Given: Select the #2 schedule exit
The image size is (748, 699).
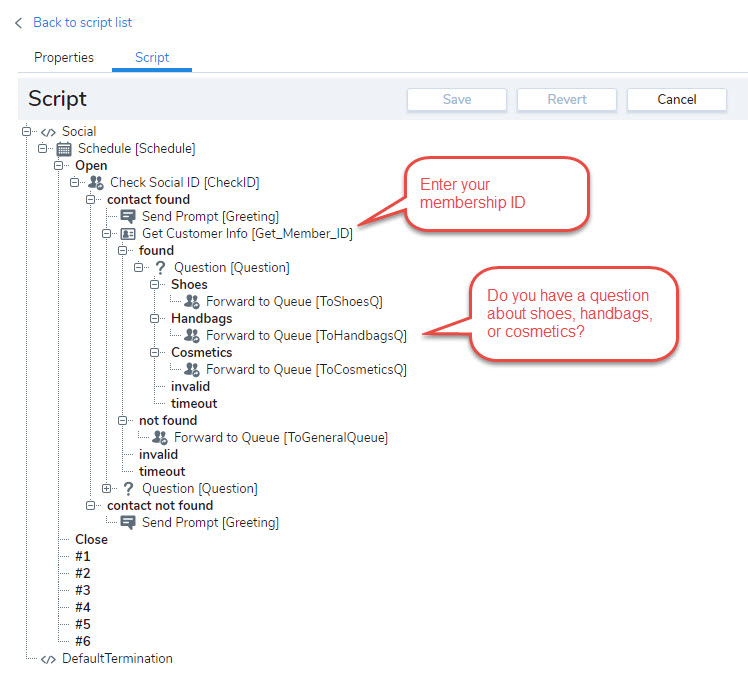Looking at the screenshot, I should point(83,574).
